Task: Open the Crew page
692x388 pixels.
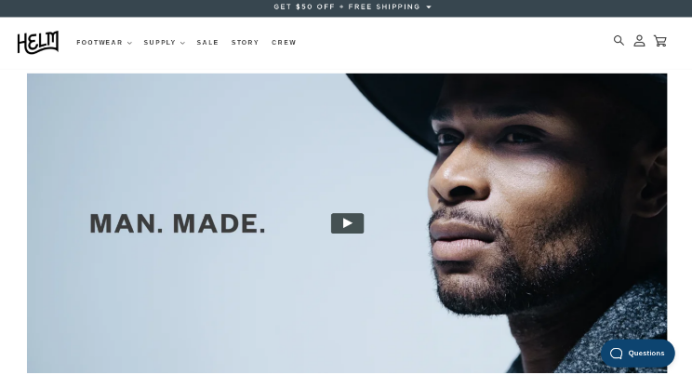Action: (x=284, y=42)
